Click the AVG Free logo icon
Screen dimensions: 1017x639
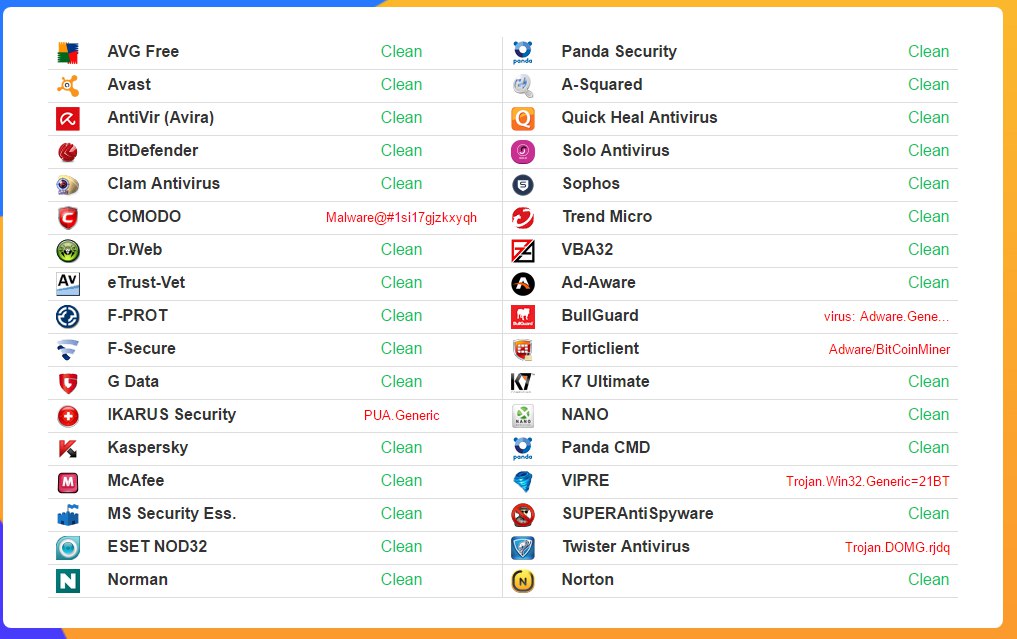68,52
